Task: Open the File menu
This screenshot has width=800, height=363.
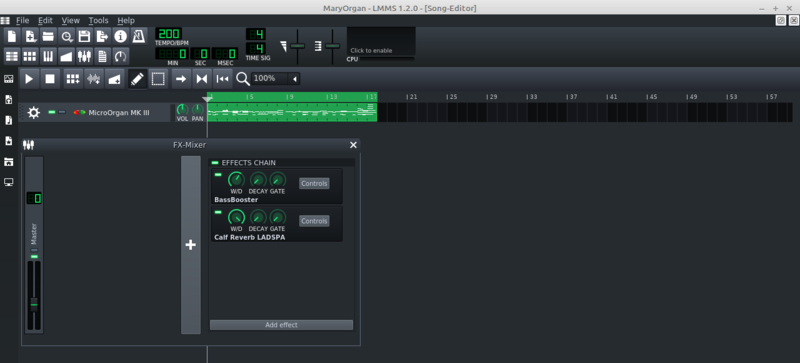Action: point(22,20)
